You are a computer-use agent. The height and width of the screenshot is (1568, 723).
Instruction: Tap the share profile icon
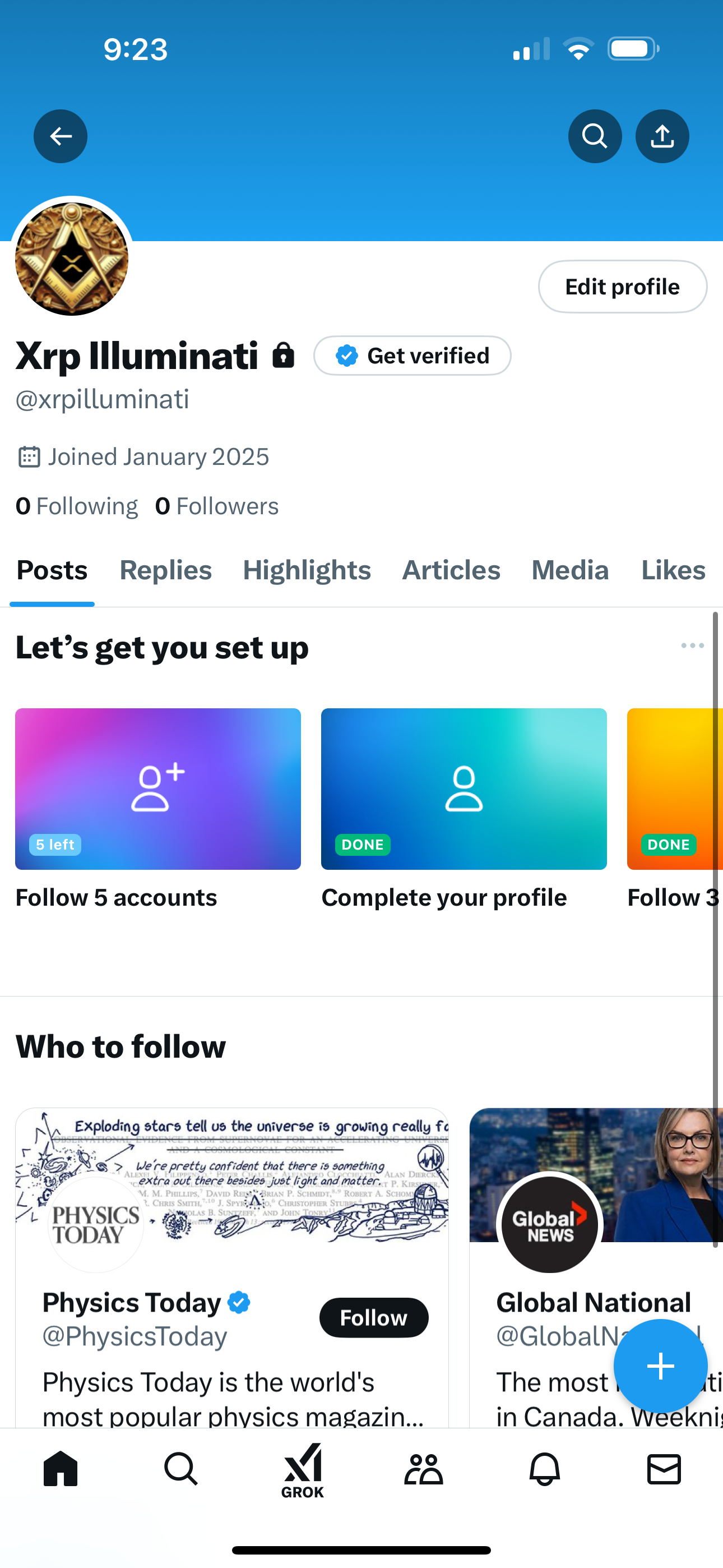[662, 136]
